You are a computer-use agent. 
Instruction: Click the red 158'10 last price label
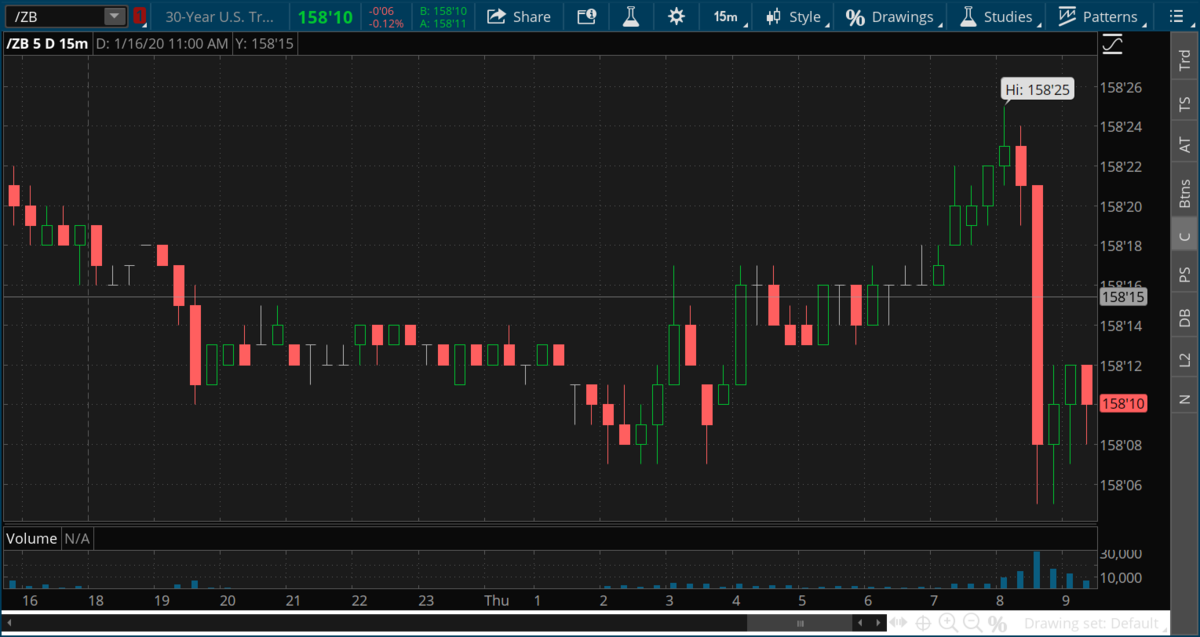coord(1122,404)
